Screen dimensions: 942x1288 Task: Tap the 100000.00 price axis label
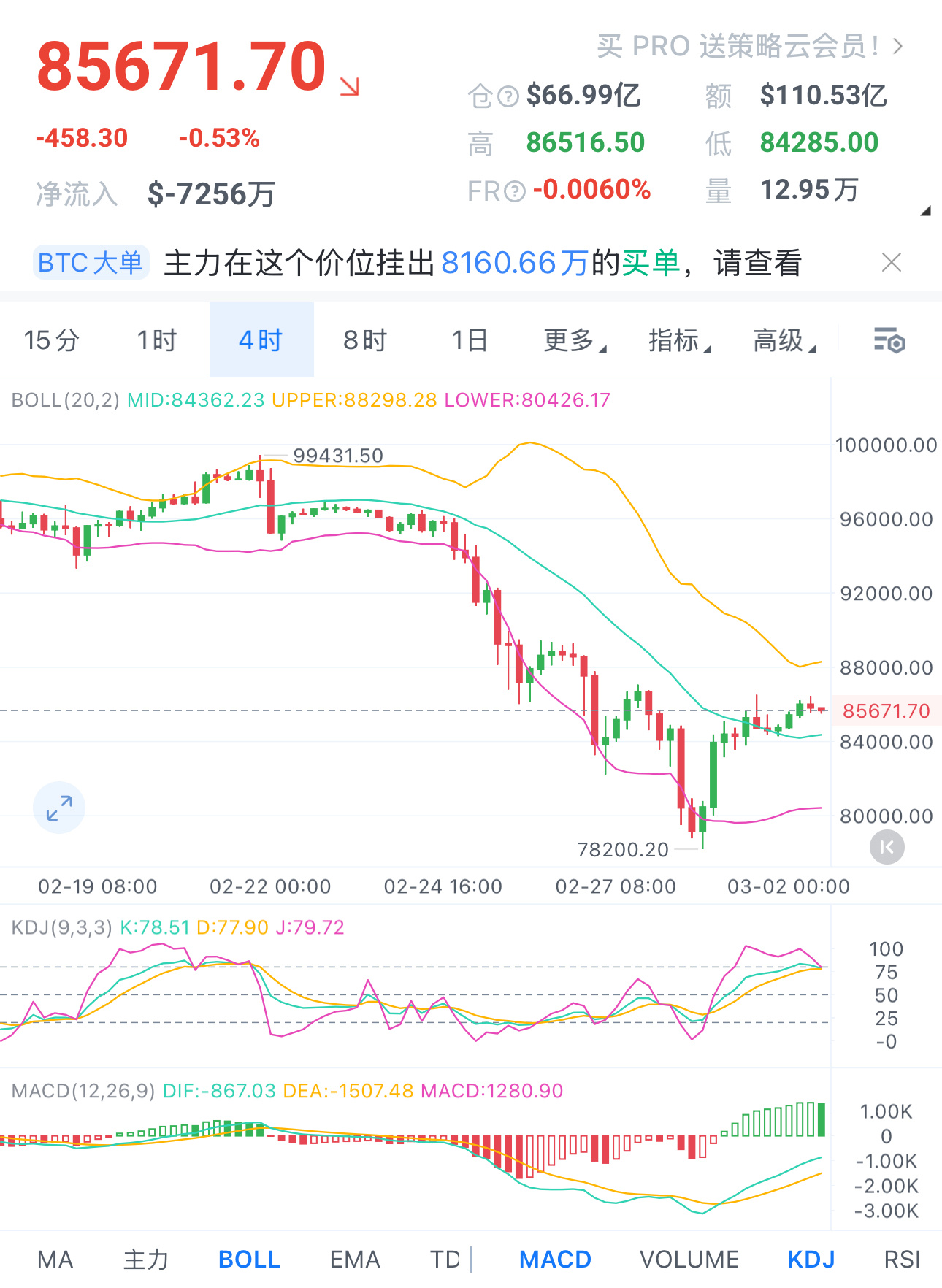886,445
